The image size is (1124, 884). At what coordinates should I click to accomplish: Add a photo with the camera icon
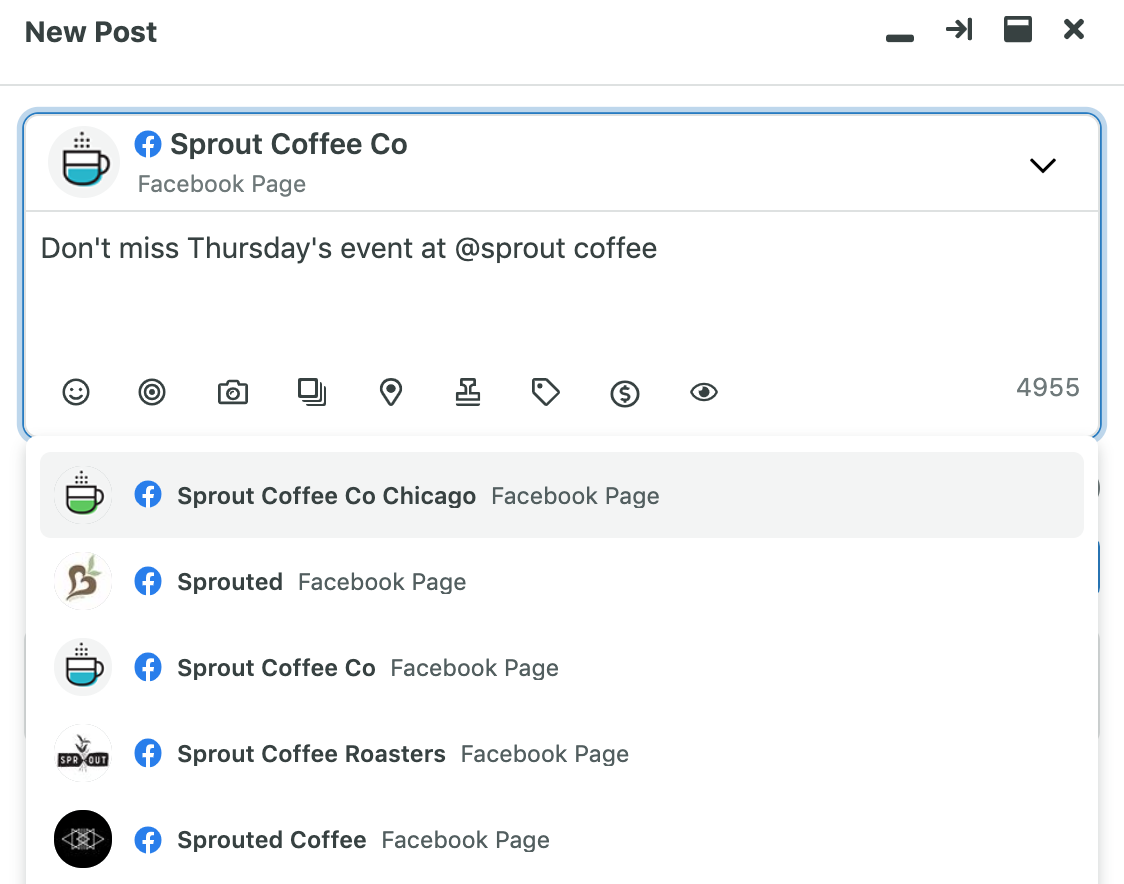click(x=233, y=392)
